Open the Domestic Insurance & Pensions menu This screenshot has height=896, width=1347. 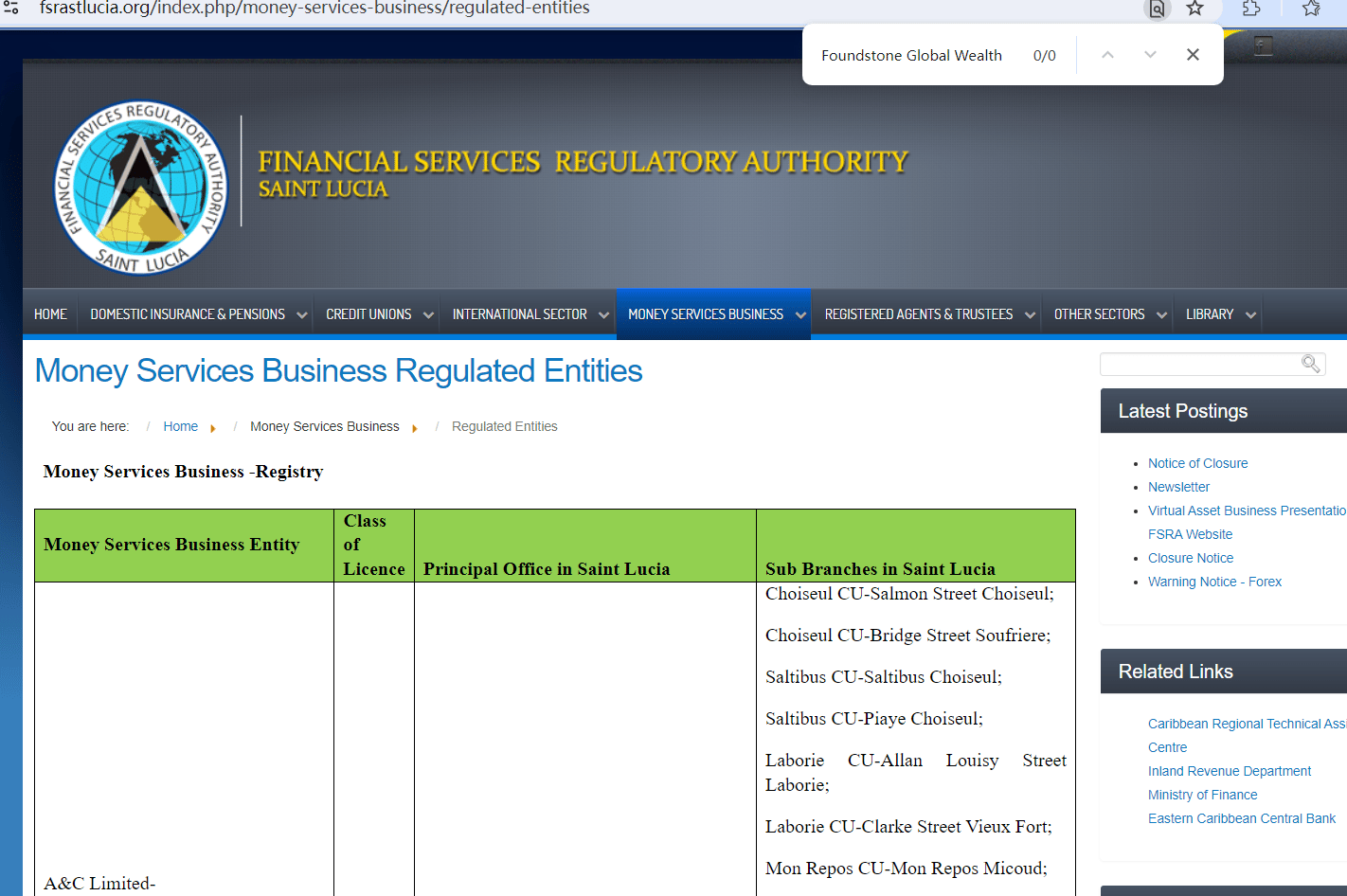coord(188,314)
